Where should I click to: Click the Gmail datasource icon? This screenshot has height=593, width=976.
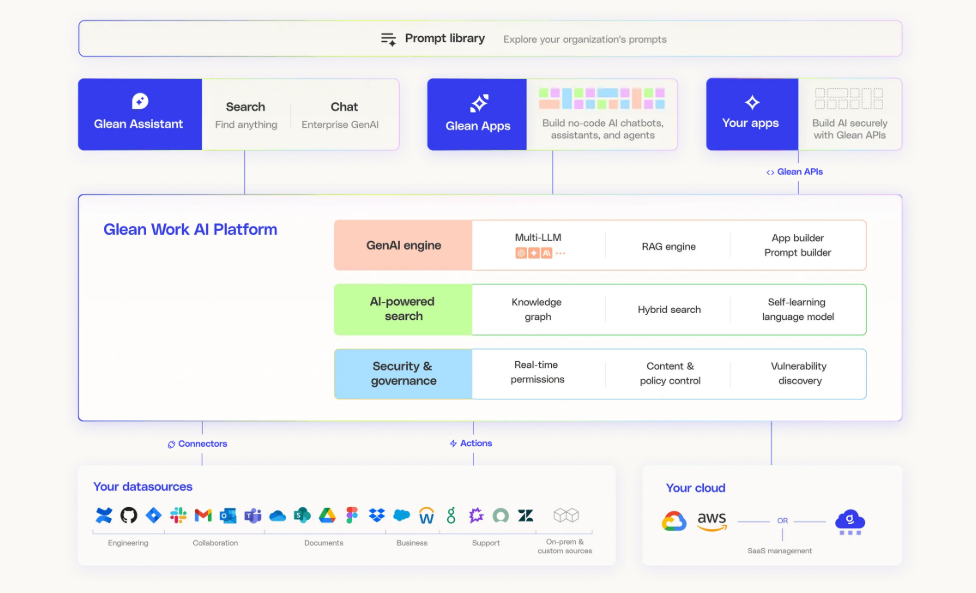coord(203,515)
